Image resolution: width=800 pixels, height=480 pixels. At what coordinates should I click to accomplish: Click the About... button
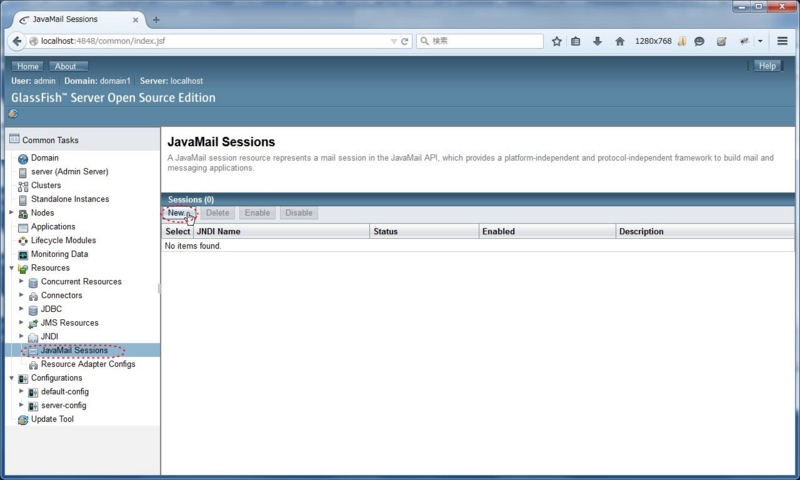point(68,66)
